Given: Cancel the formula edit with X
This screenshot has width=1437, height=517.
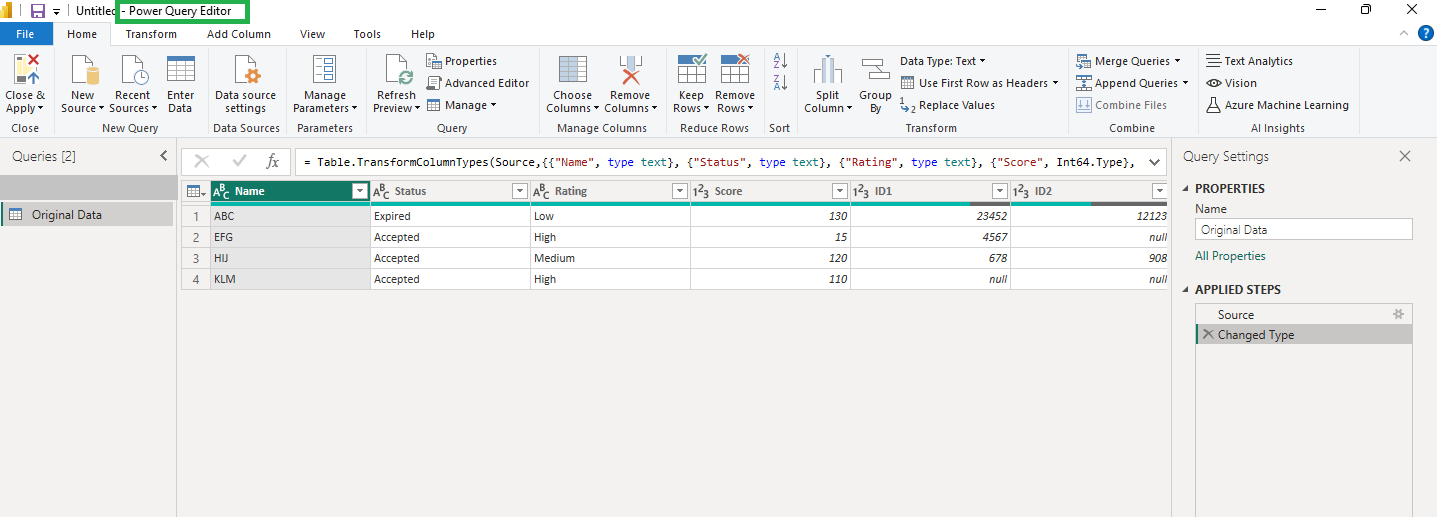Looking at the screenshot, I should [201, 161].
